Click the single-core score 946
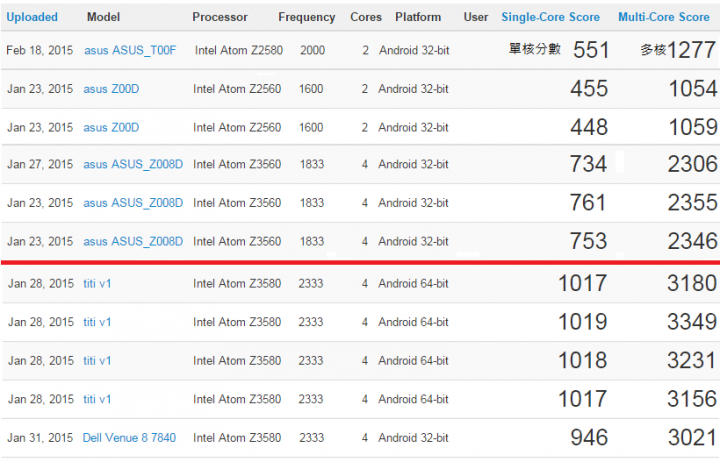Screen dimensions: 720x462 [589, 437]
